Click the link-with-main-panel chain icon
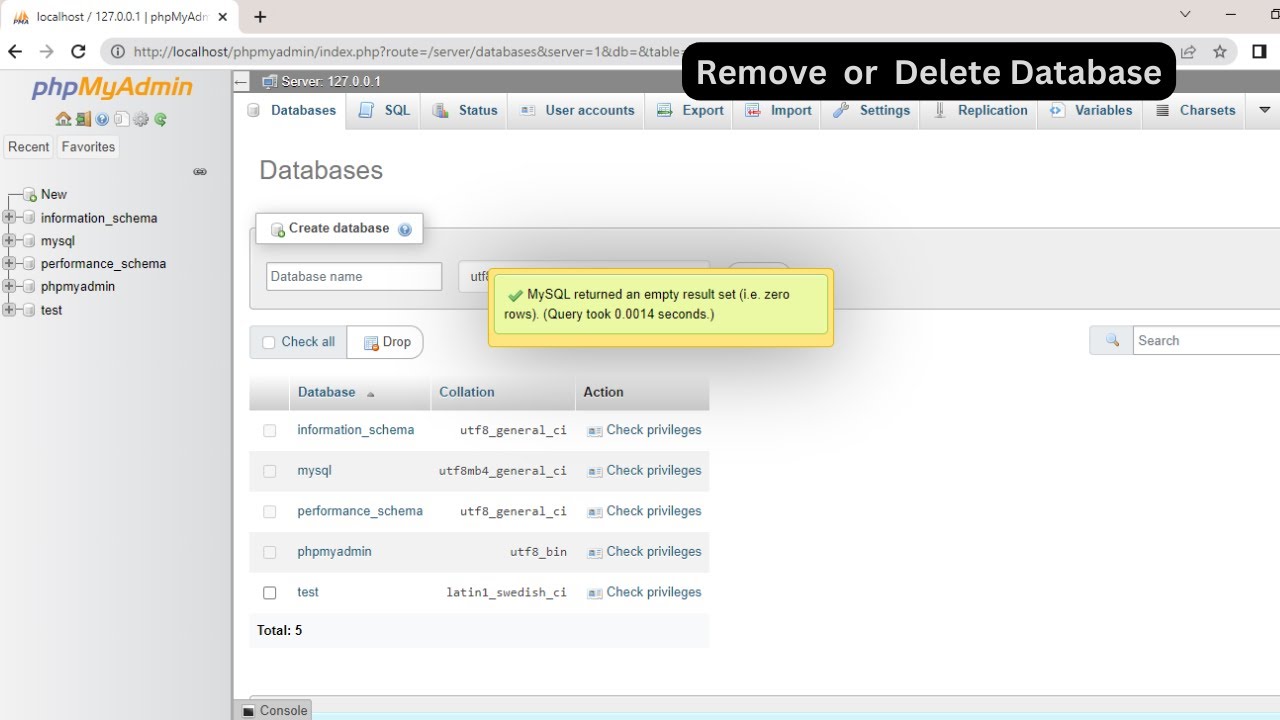 coord(200,172)
